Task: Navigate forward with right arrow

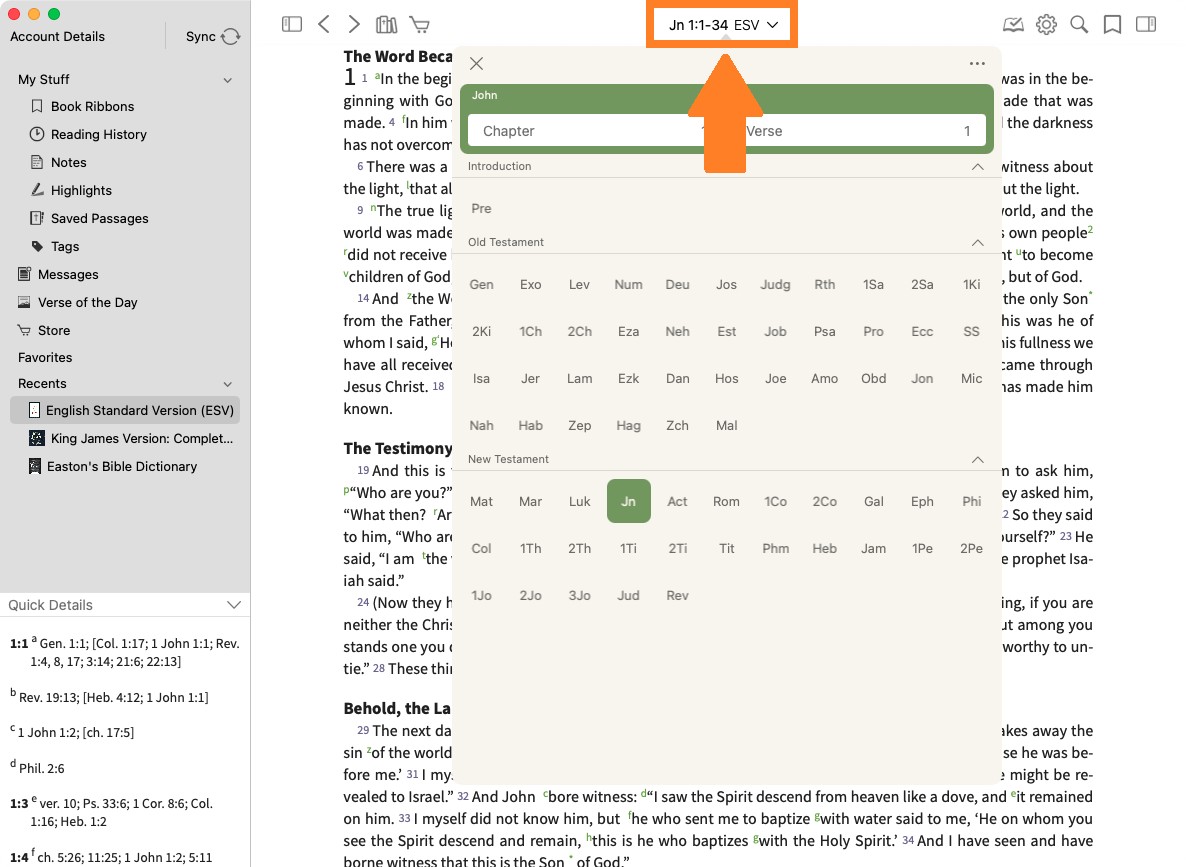Action: point(354,24)
